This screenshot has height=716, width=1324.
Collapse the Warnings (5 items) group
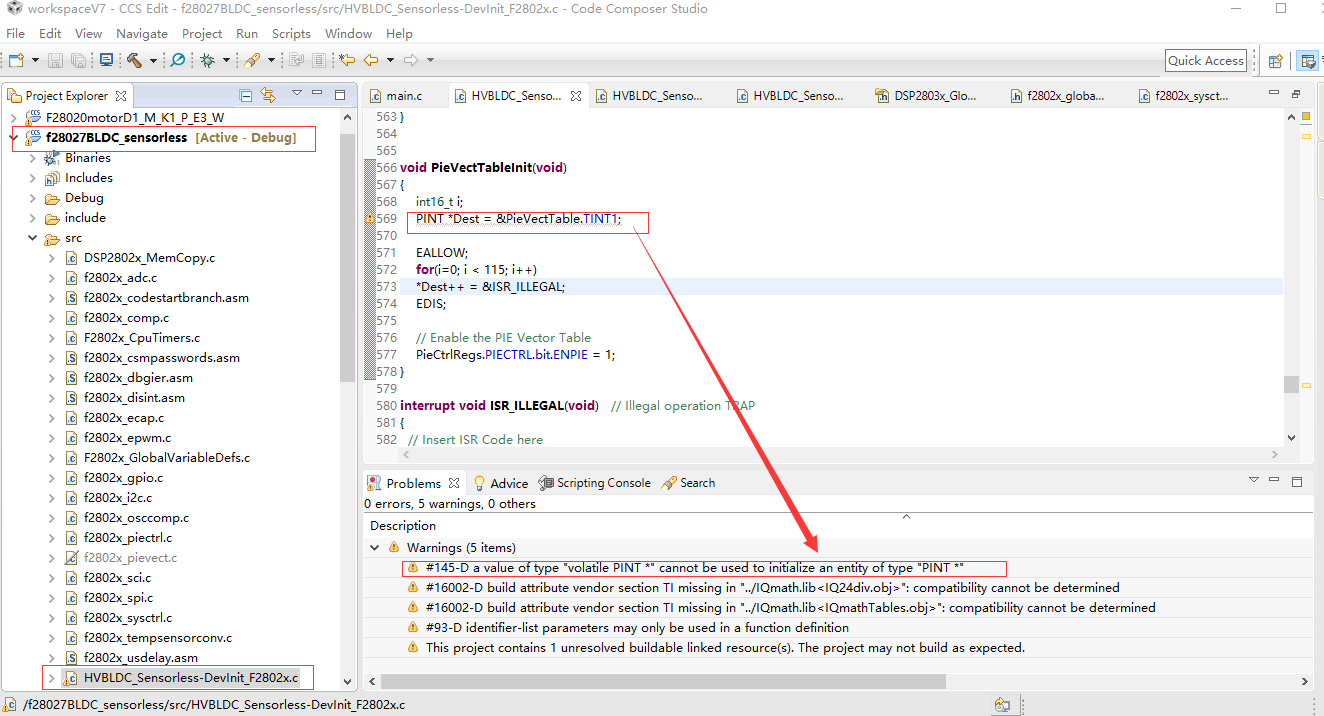point(375,548)
